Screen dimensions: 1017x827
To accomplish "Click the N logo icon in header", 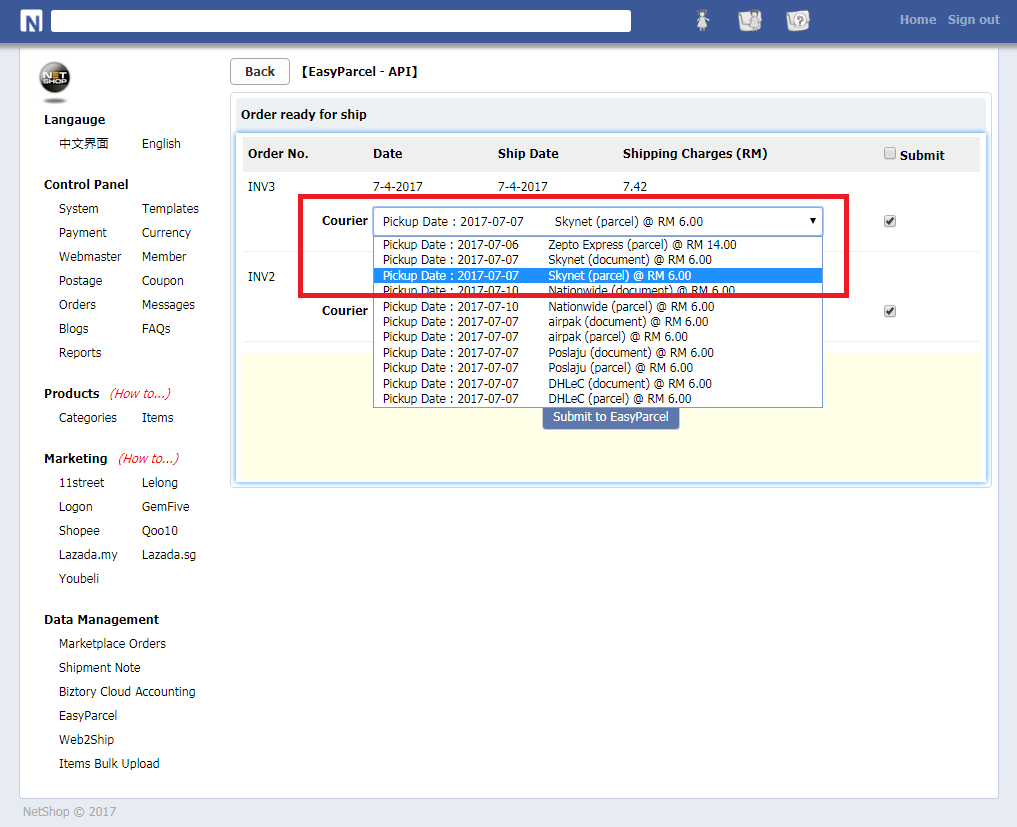I will click(x=31, y=21).
